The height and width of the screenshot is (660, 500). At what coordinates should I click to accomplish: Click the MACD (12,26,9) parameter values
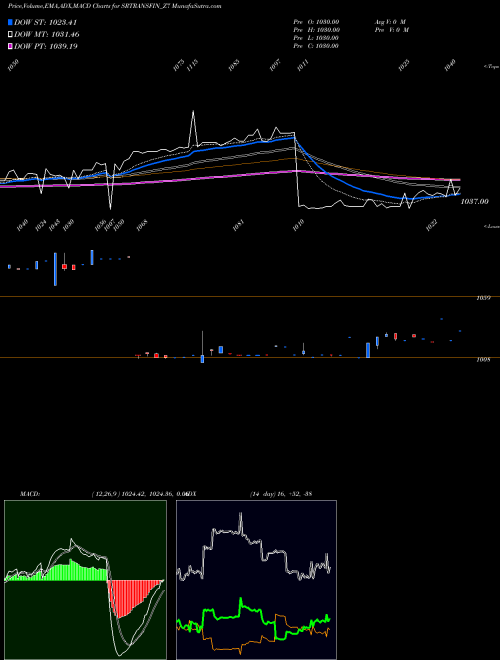pos(139,493)
